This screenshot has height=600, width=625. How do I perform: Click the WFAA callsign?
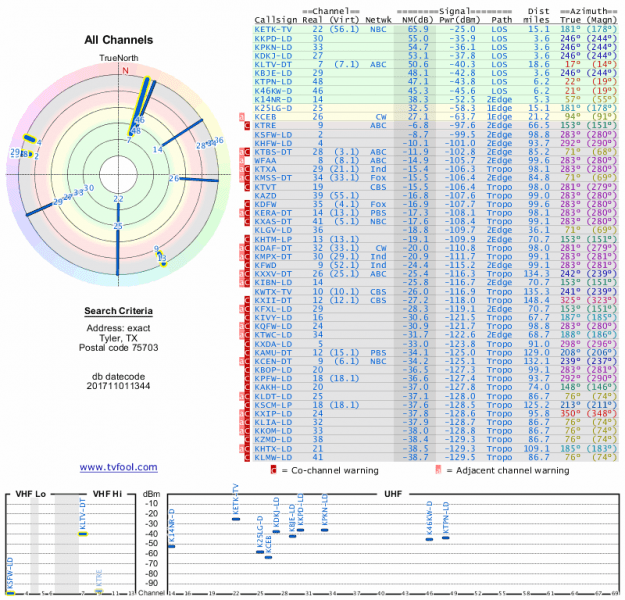[265, 161]
